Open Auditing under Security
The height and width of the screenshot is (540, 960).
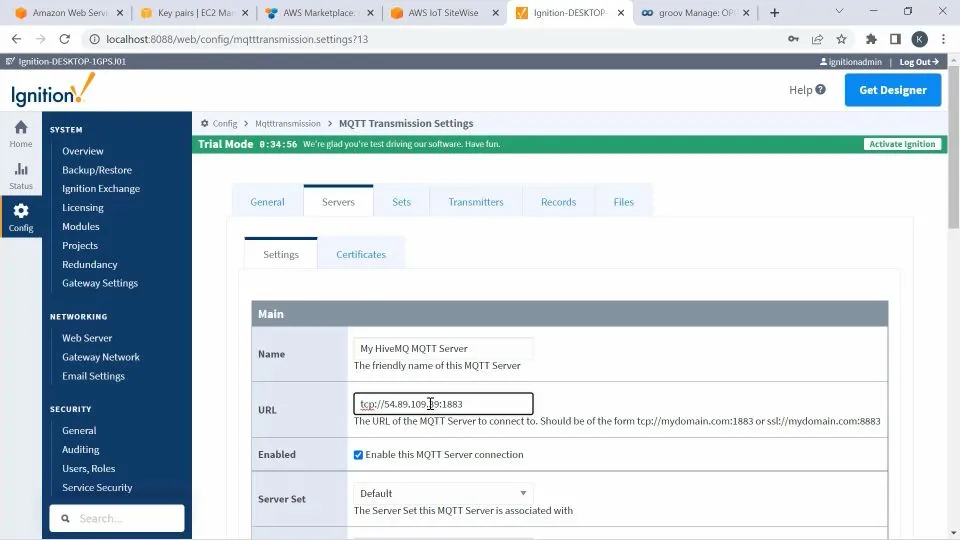point(80,449)
